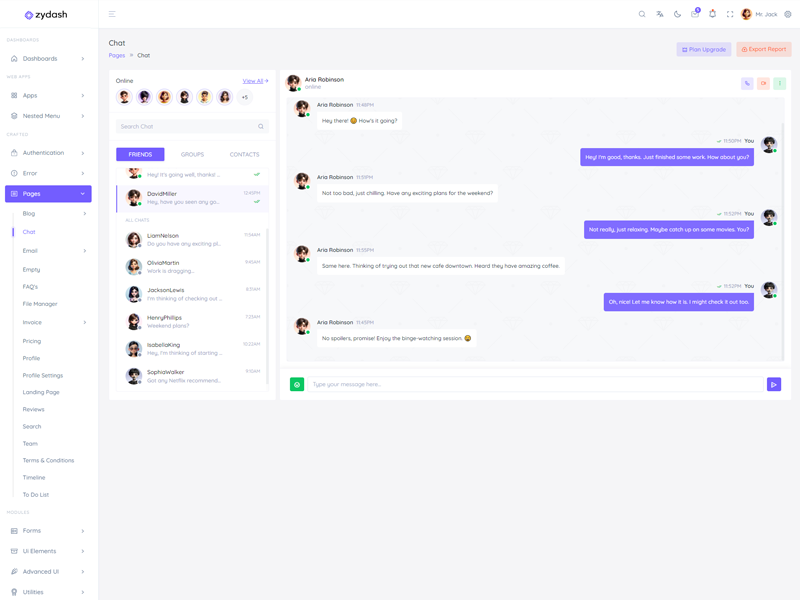The image size is (800, 600).
Task: Focus the Type your message here field
Action: coord(535,384)
